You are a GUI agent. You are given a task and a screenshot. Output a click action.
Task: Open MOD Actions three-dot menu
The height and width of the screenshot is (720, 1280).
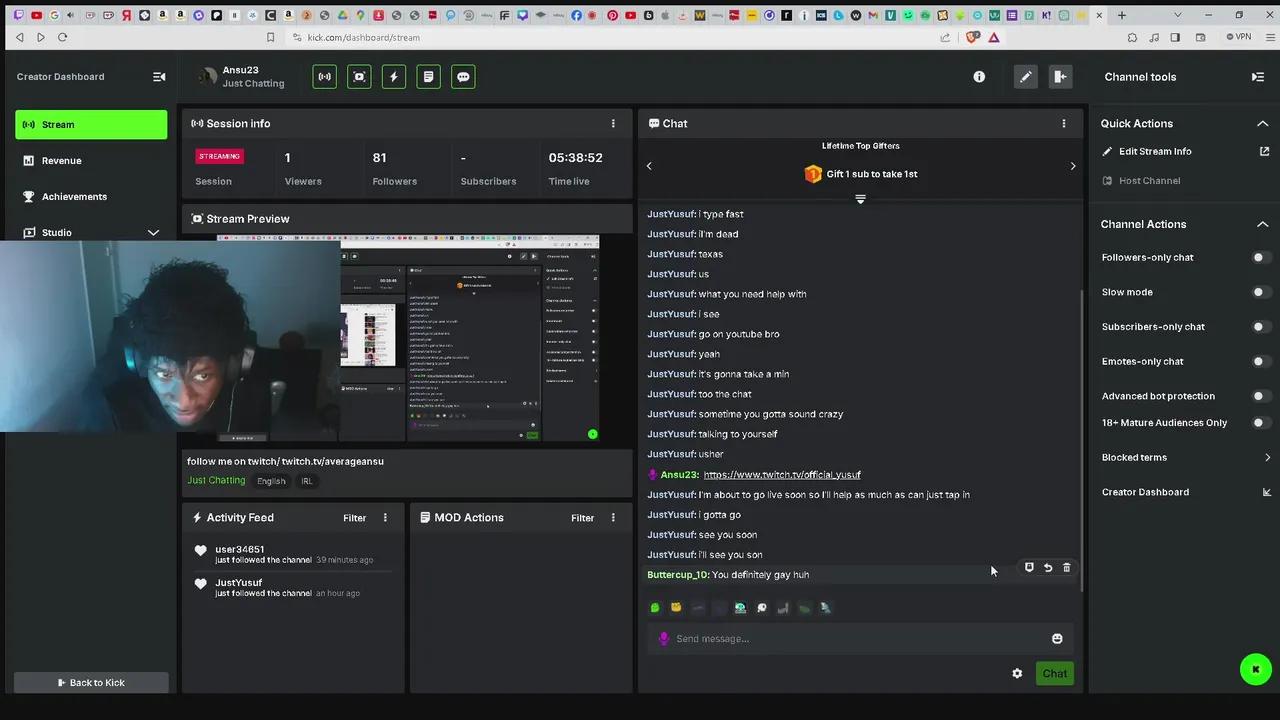click(613, 517)
